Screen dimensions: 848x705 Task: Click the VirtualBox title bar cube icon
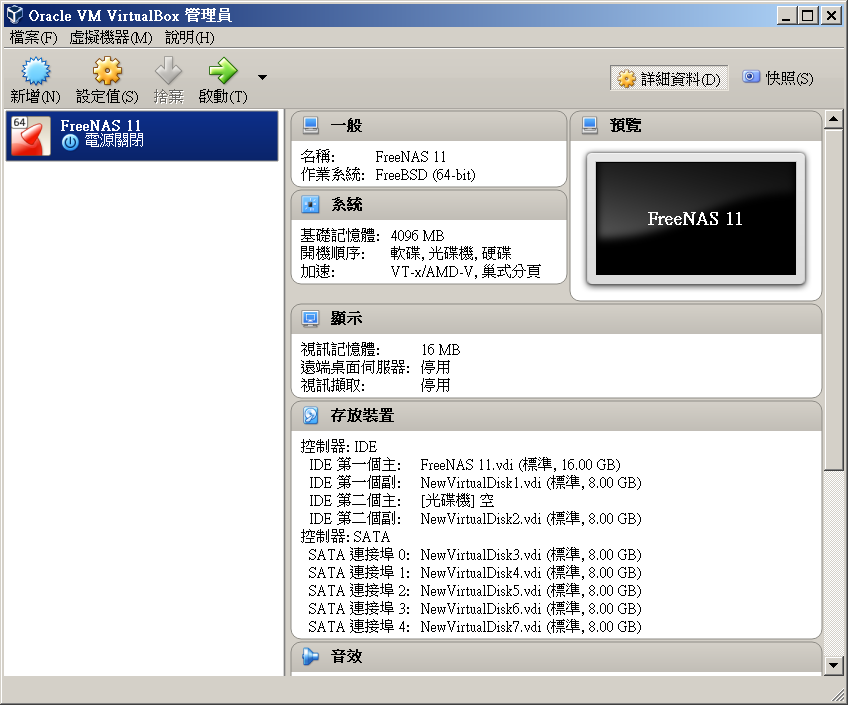click(x=15, y=15)
